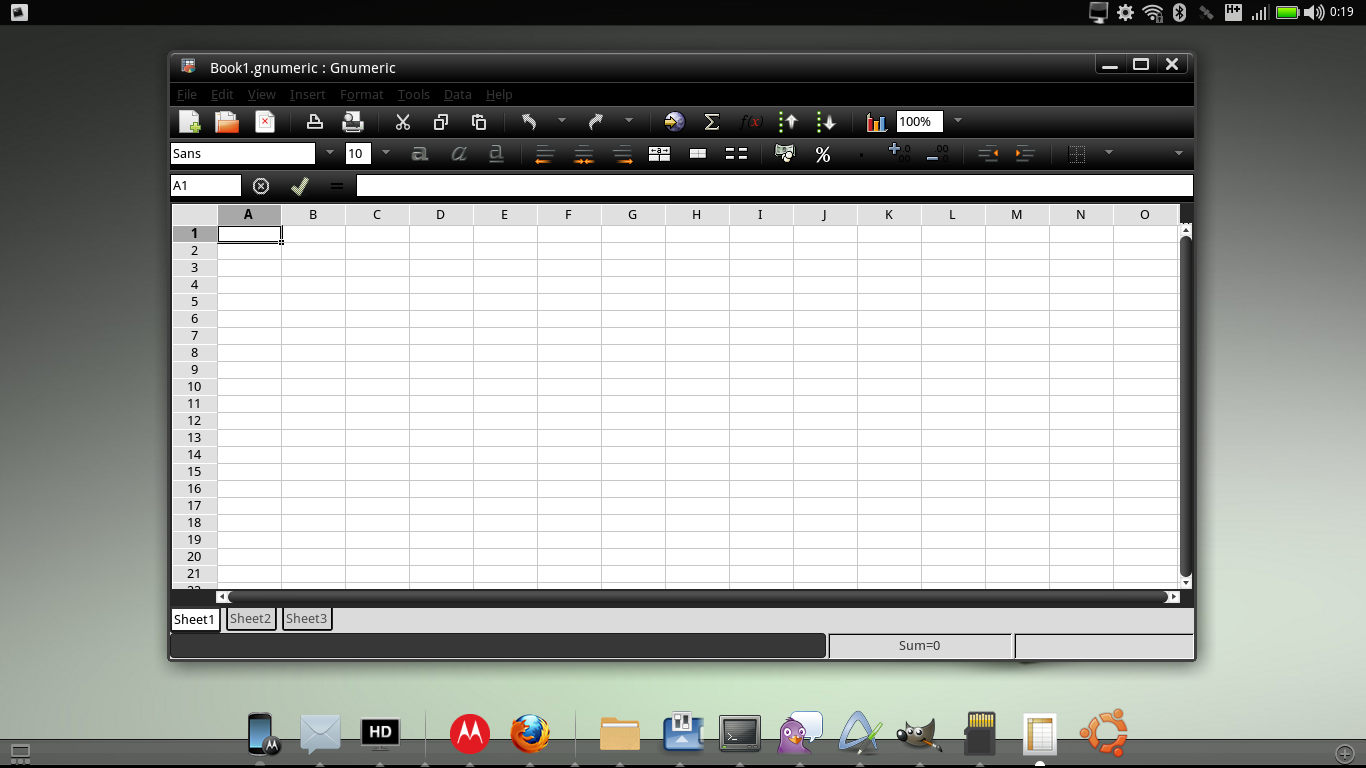The width and height of the screenshot is (1366, 768).
Task: Click the Sum (sigma) function icon
Action: coord(712,122)
